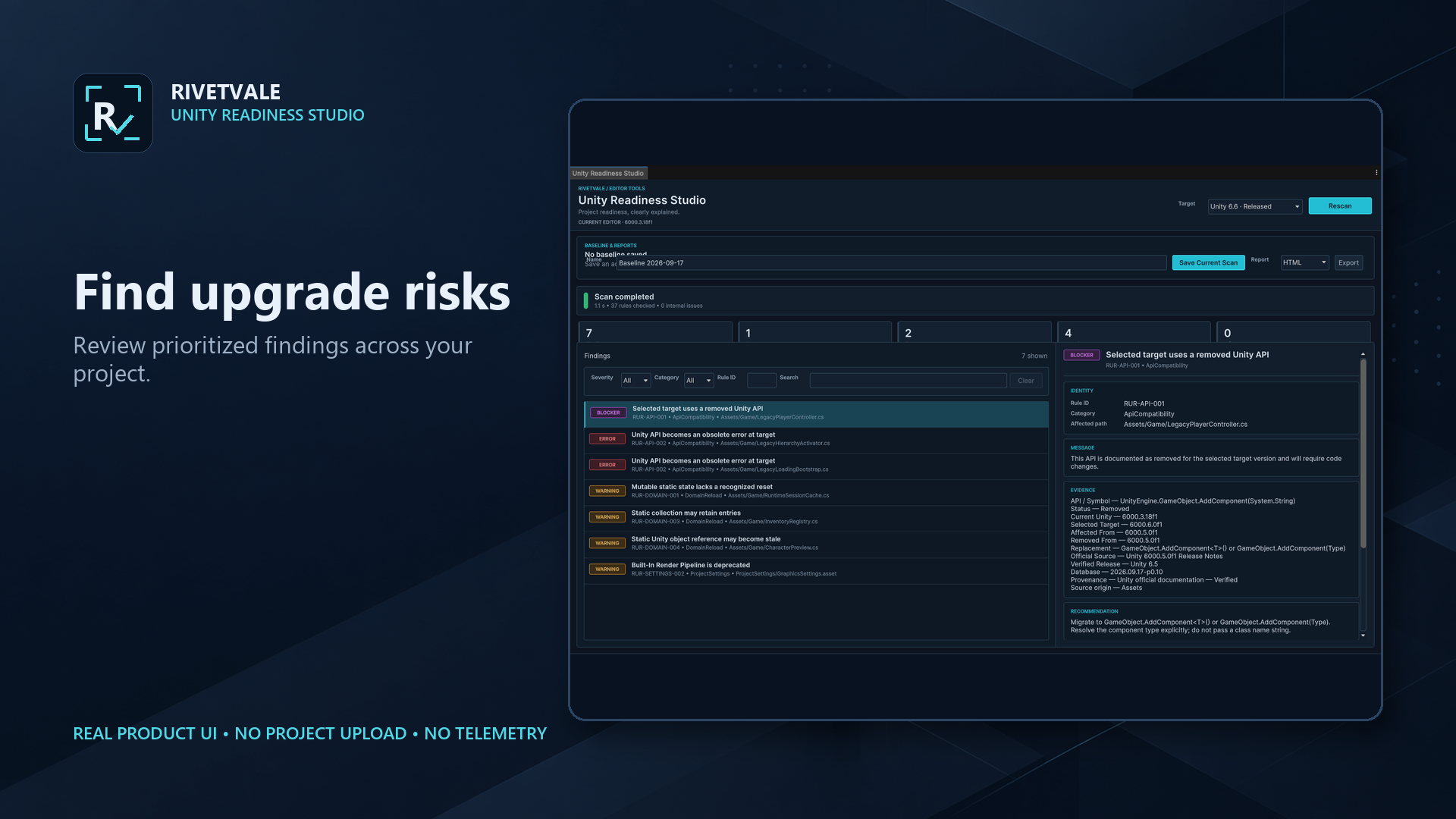This screenshot has height=819, width=1456.
Task: Click 'RIVETVALE / EDITOR TOOLS' breadcrumb text
Action: click(x=611, y=189)
